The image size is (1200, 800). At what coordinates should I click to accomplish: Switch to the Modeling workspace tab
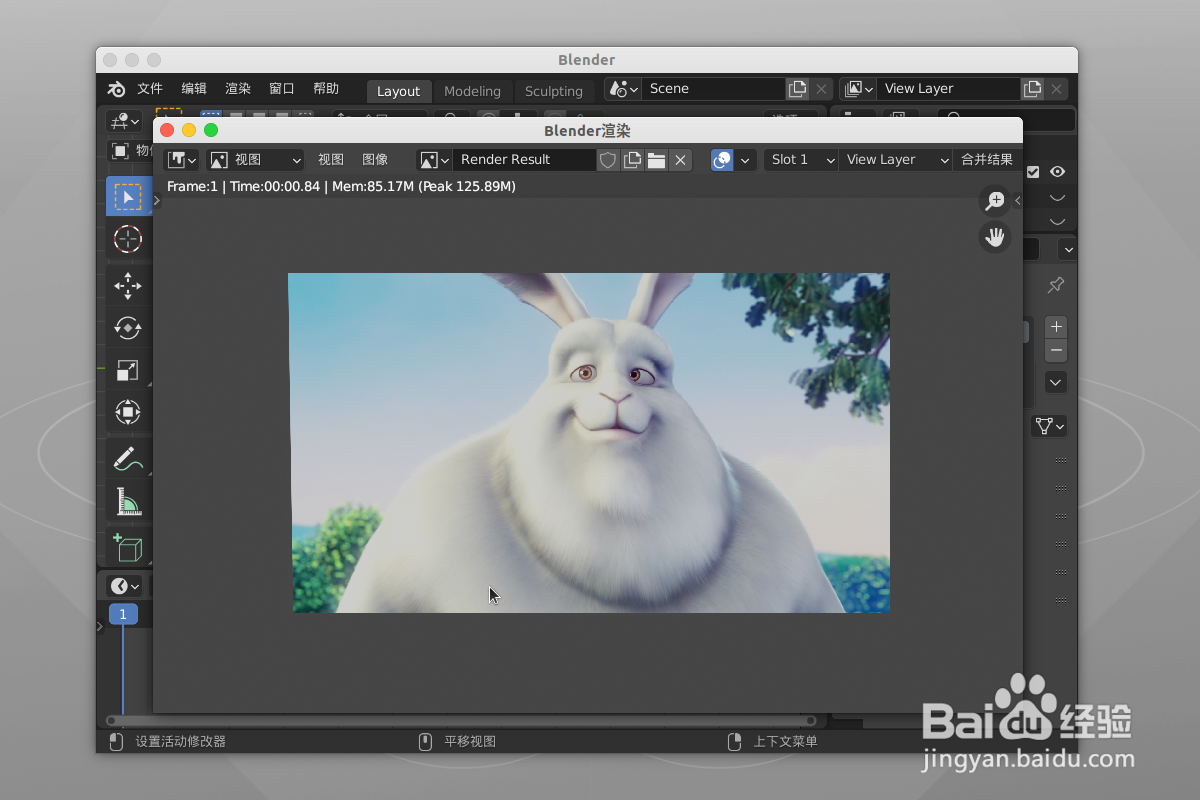pyautogui.click(x=472, y=91)
